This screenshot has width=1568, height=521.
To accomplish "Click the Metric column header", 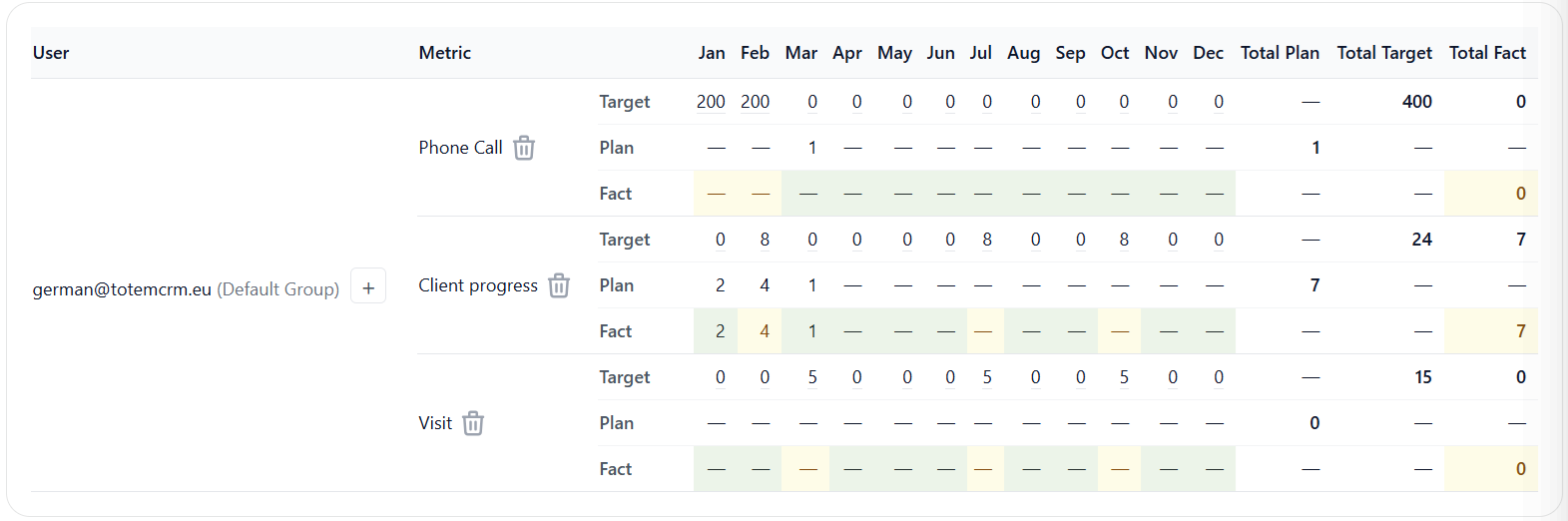I will (x=444, y=53).
